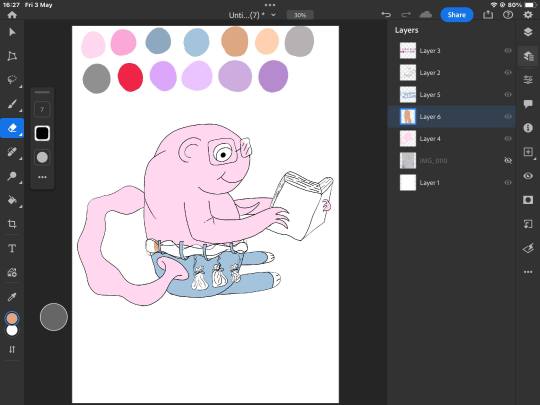Click the blue Share button

click(x=456, y=15)
